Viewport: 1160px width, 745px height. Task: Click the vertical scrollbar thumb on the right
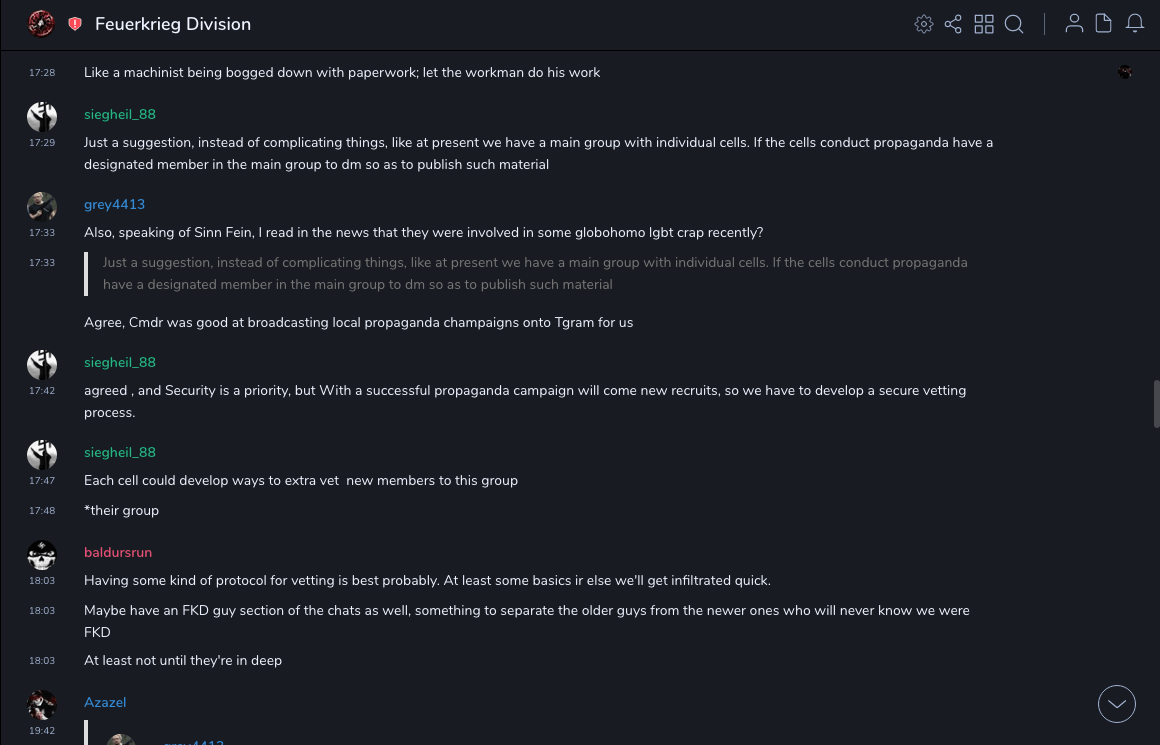pos(1156,404)
